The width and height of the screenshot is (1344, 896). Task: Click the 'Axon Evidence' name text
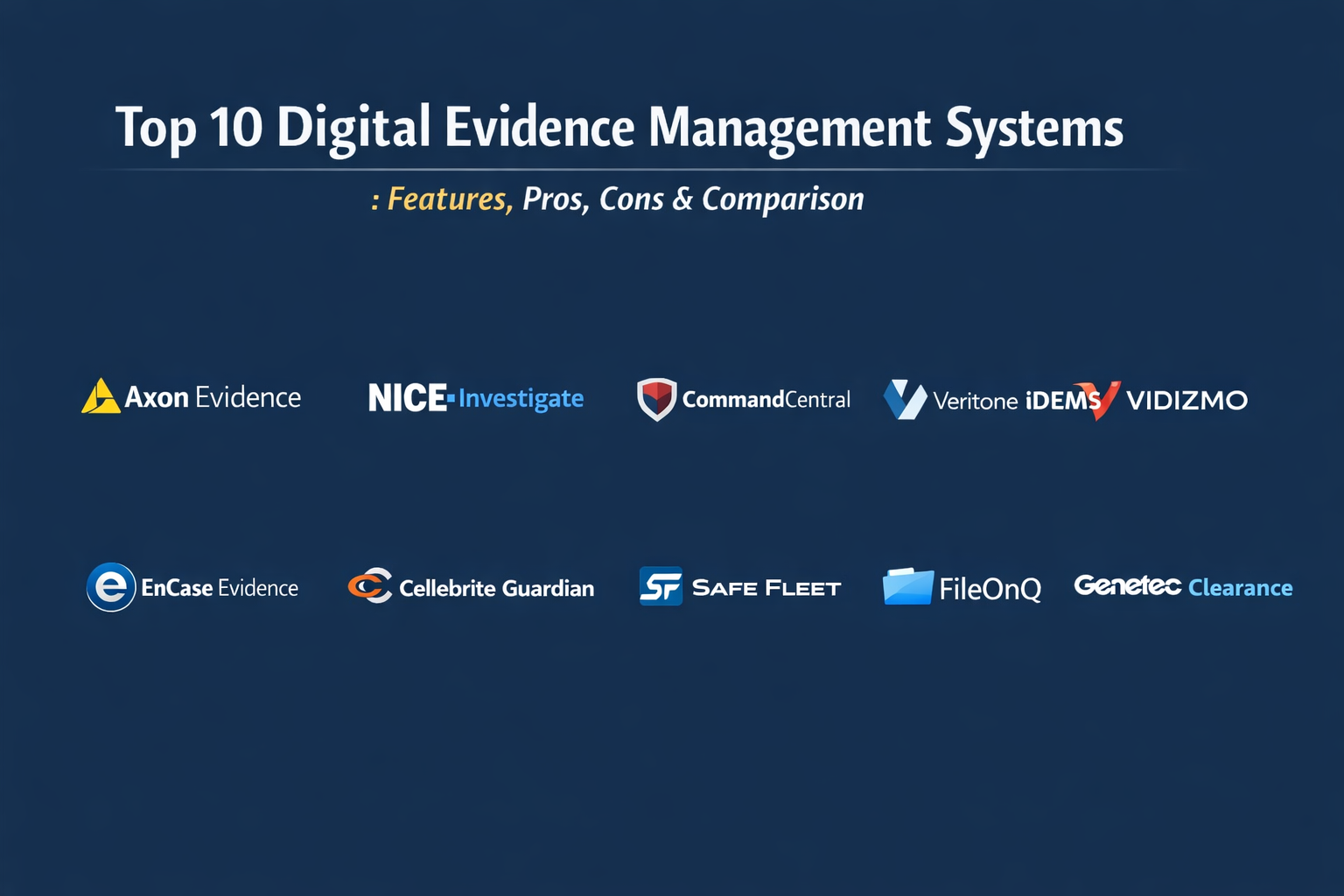[213, 397]
